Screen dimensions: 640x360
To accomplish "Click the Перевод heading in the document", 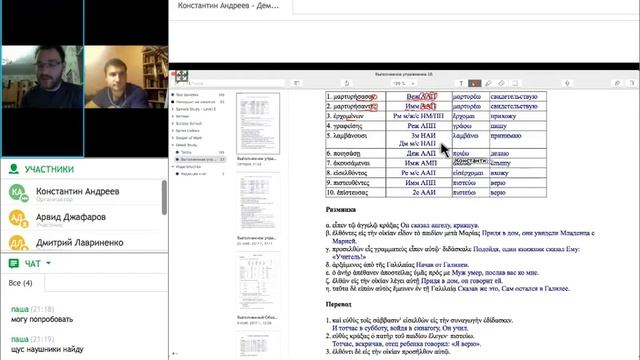I will coord(338,304).
